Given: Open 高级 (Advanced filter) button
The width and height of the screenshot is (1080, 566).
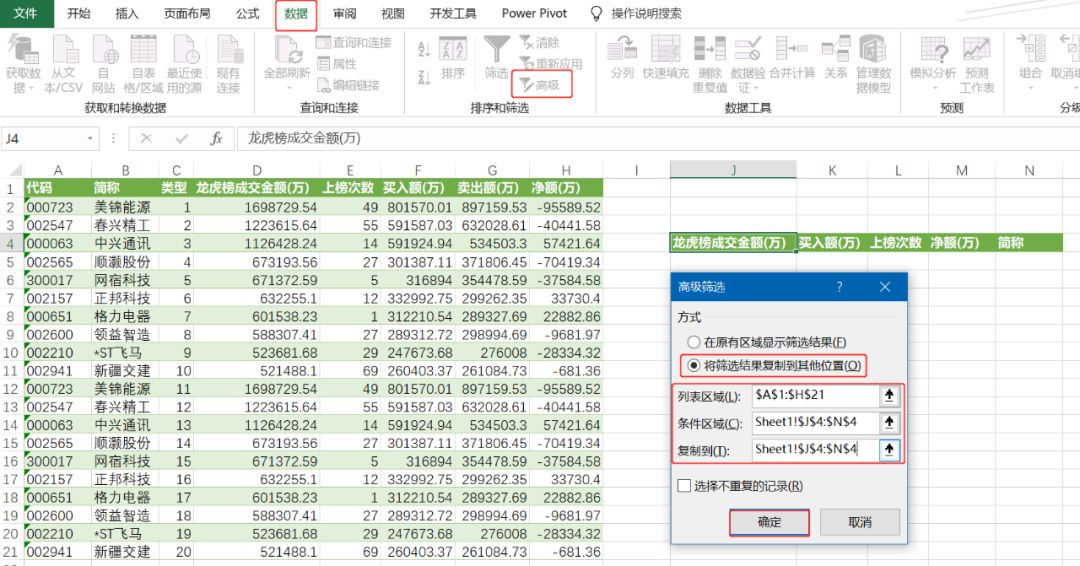Looking at the screenshot, I should point(540,85).
